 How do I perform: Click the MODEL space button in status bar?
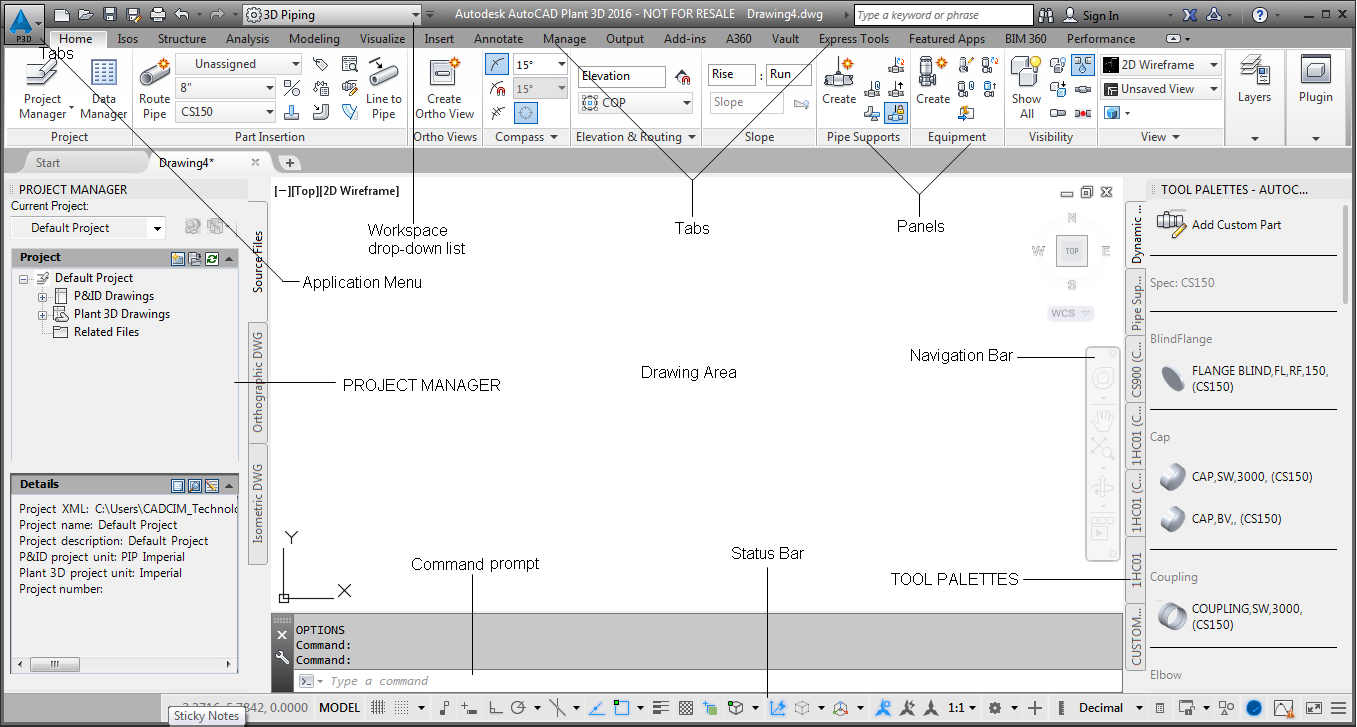(339, 707)
